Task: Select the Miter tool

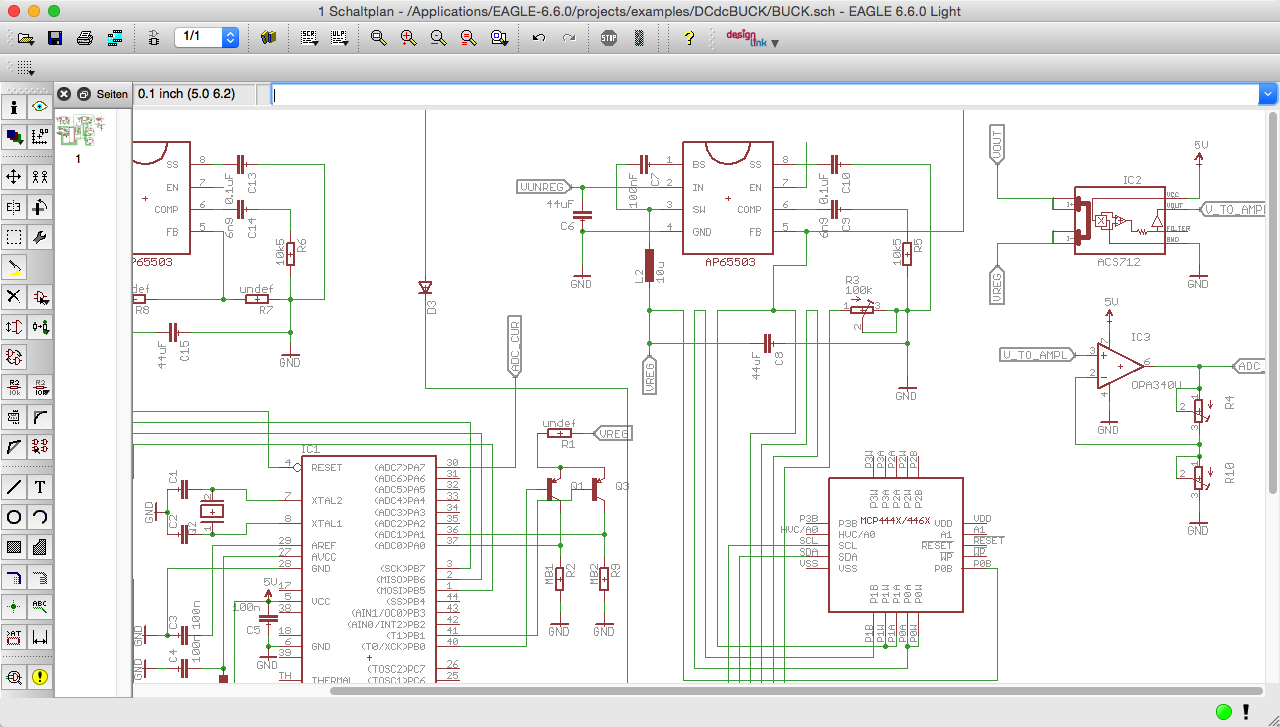Action: click(x=40, y=417)
